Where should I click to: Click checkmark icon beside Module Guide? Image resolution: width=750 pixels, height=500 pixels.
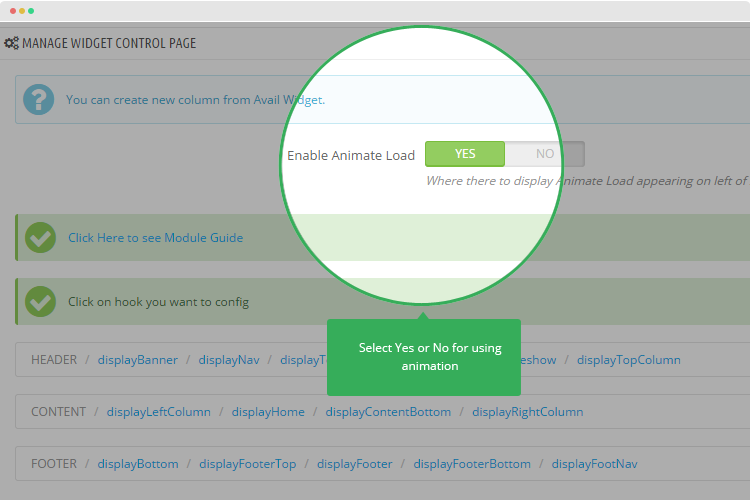40,238
